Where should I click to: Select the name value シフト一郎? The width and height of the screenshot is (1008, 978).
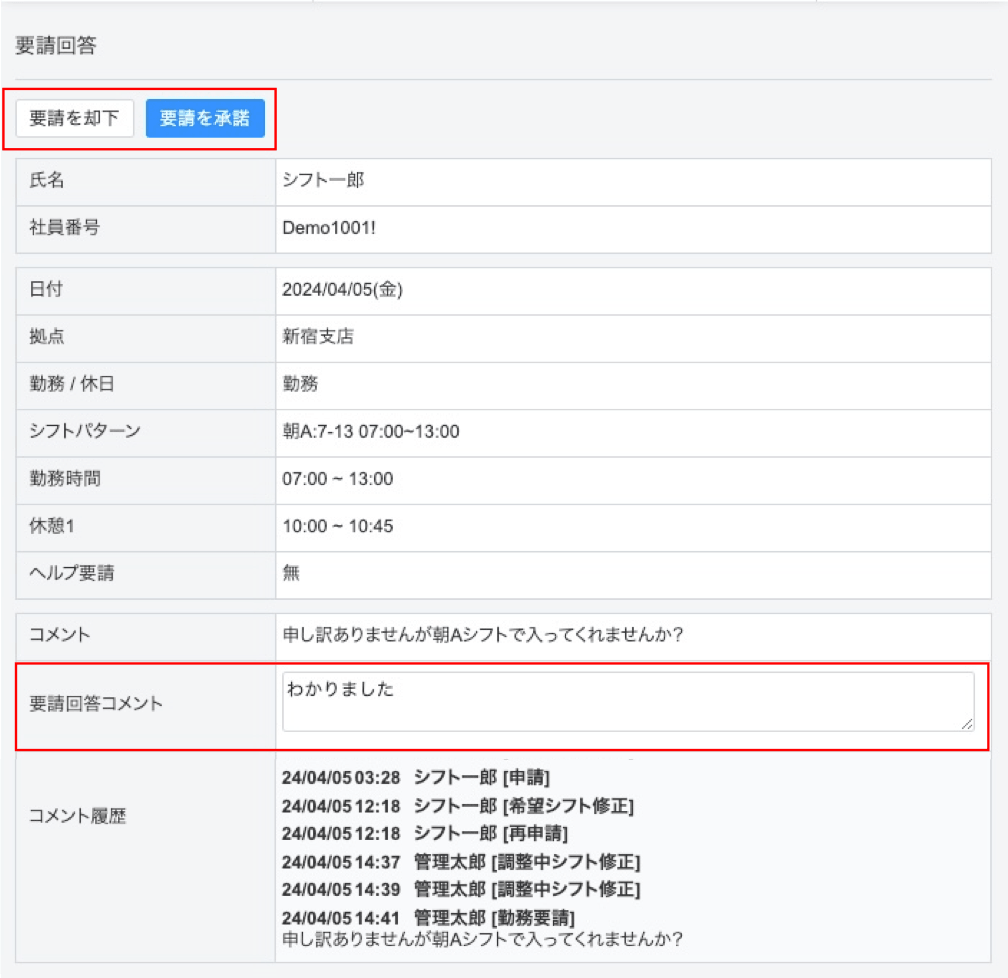pyautogui.click(x=323, y=180)
